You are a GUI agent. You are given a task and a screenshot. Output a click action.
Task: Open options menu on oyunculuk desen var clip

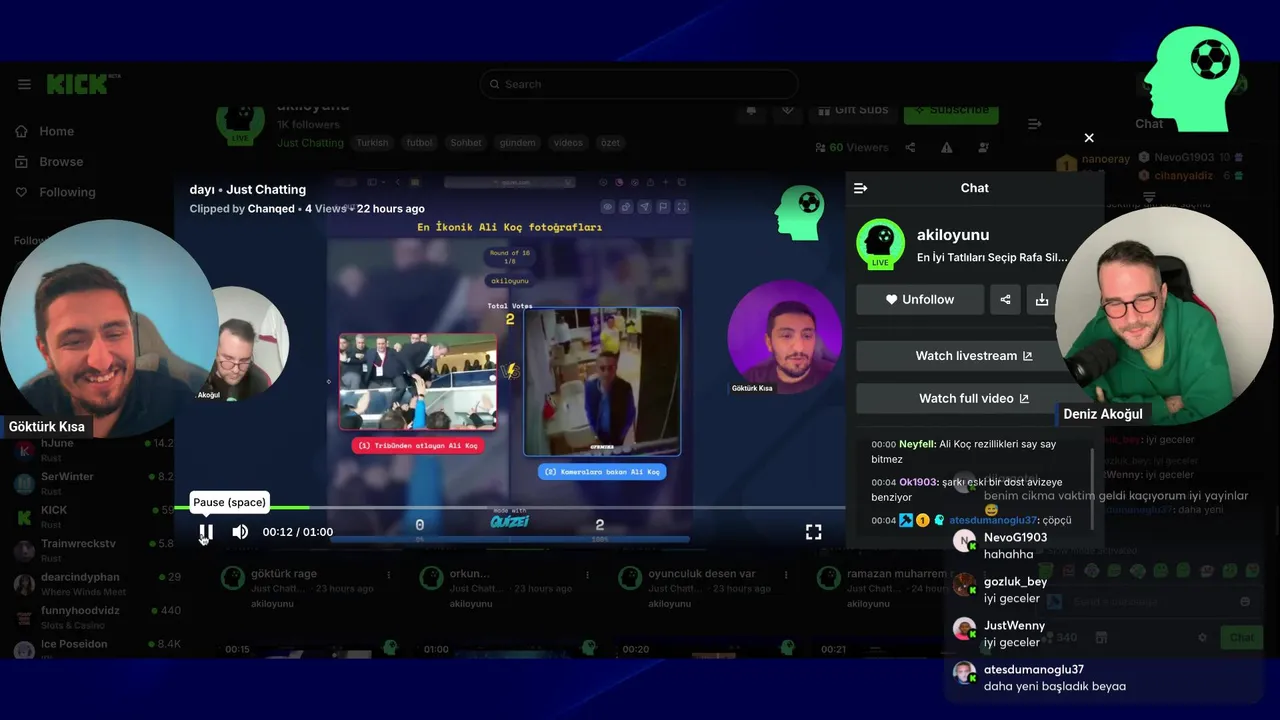click(x=786, y=575)
